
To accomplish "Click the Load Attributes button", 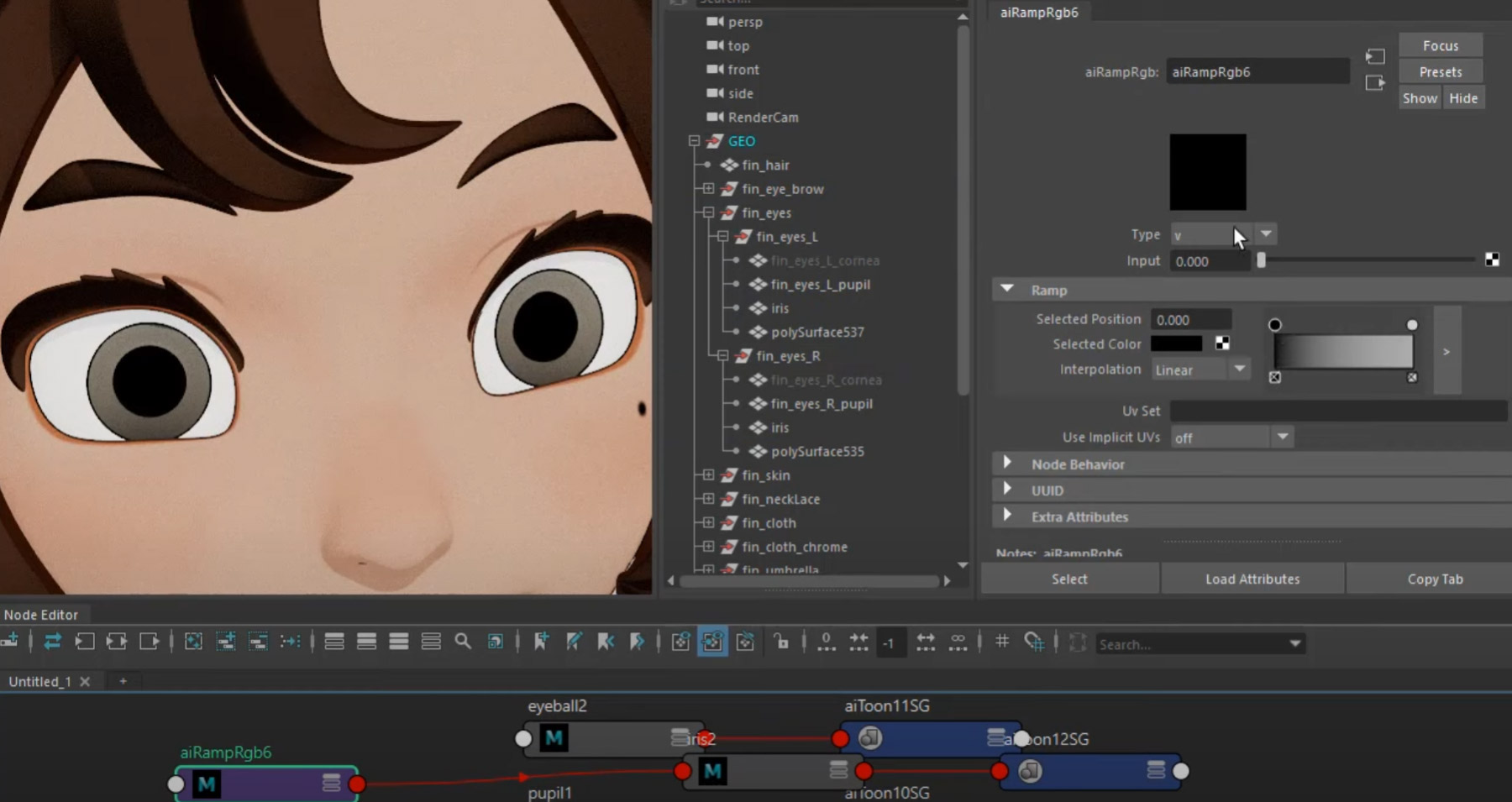I will [x=1252, y=579].
